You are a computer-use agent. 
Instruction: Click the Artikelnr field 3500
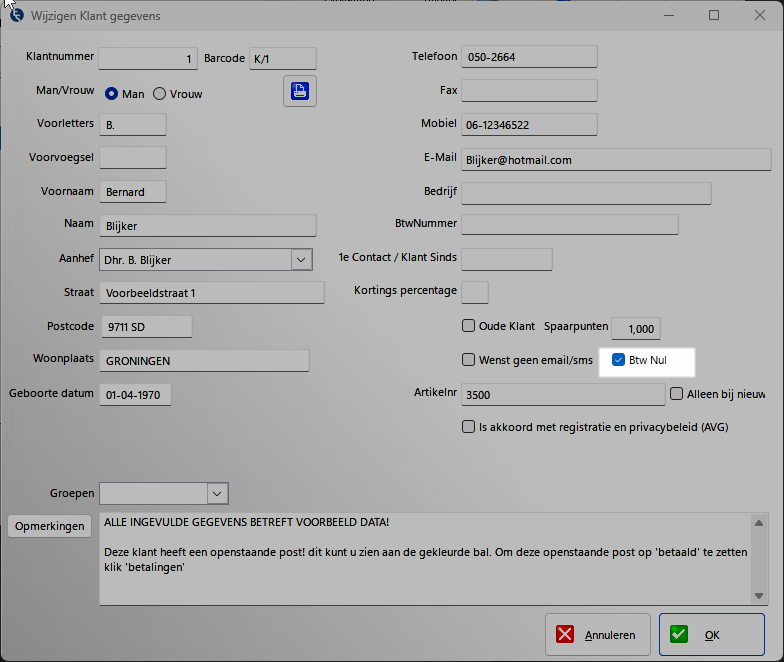tap(563, 395)
